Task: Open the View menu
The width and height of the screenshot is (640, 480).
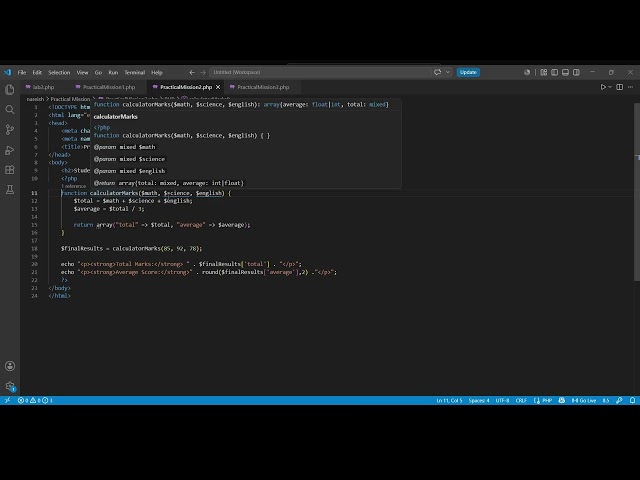Action: (82, 72)
